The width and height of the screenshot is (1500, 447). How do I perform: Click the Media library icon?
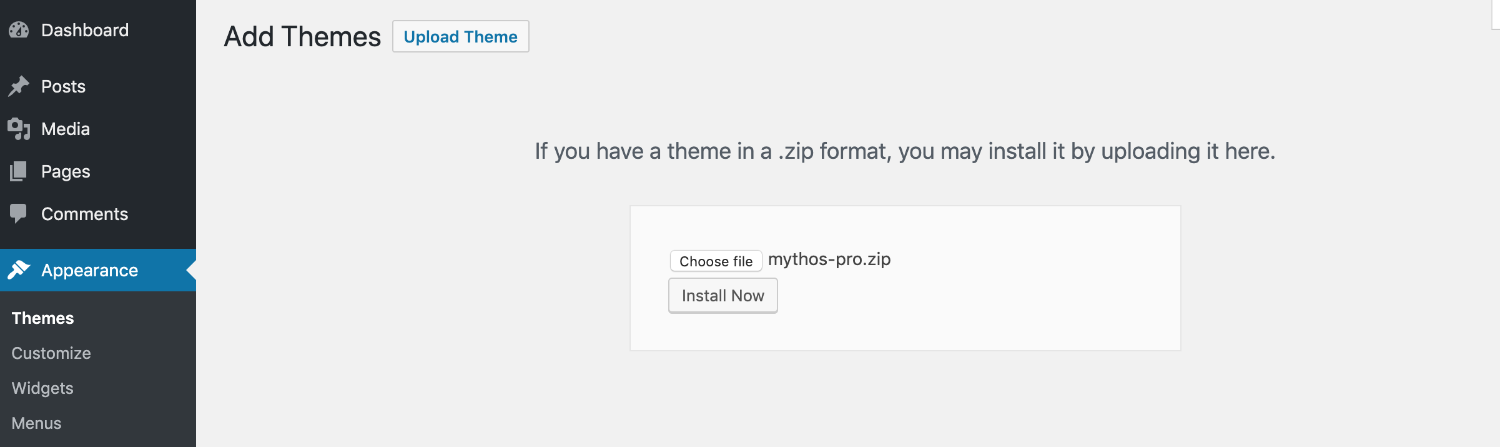(x=18, y=129)
